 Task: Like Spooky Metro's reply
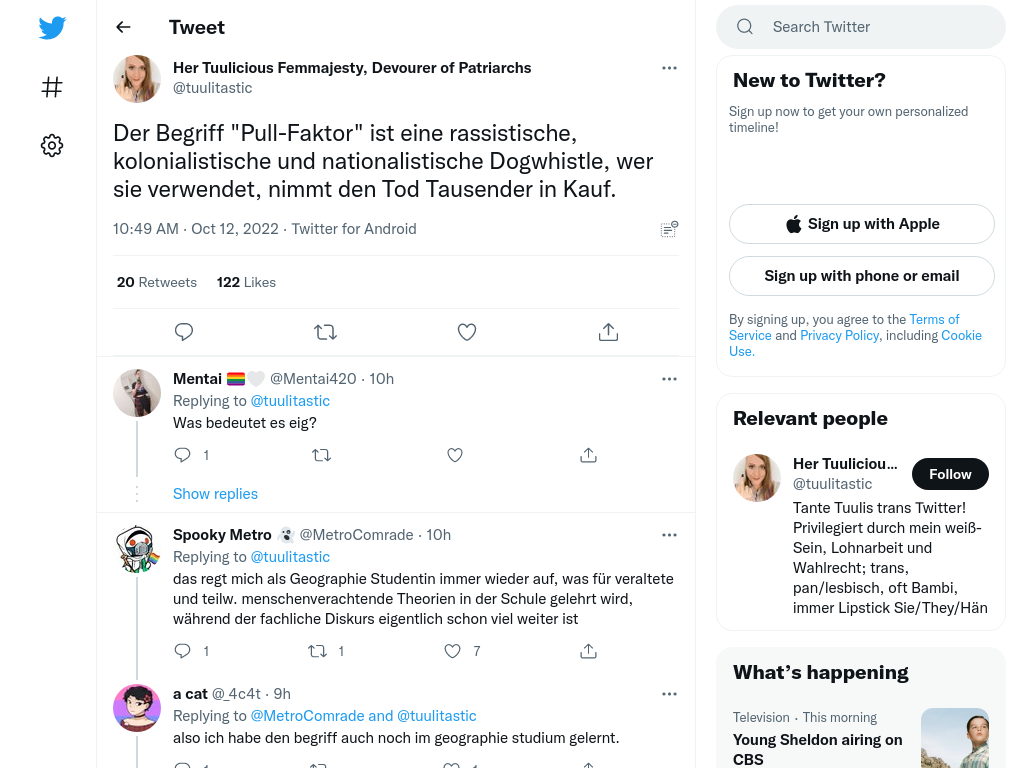click(x=452, y=650)
